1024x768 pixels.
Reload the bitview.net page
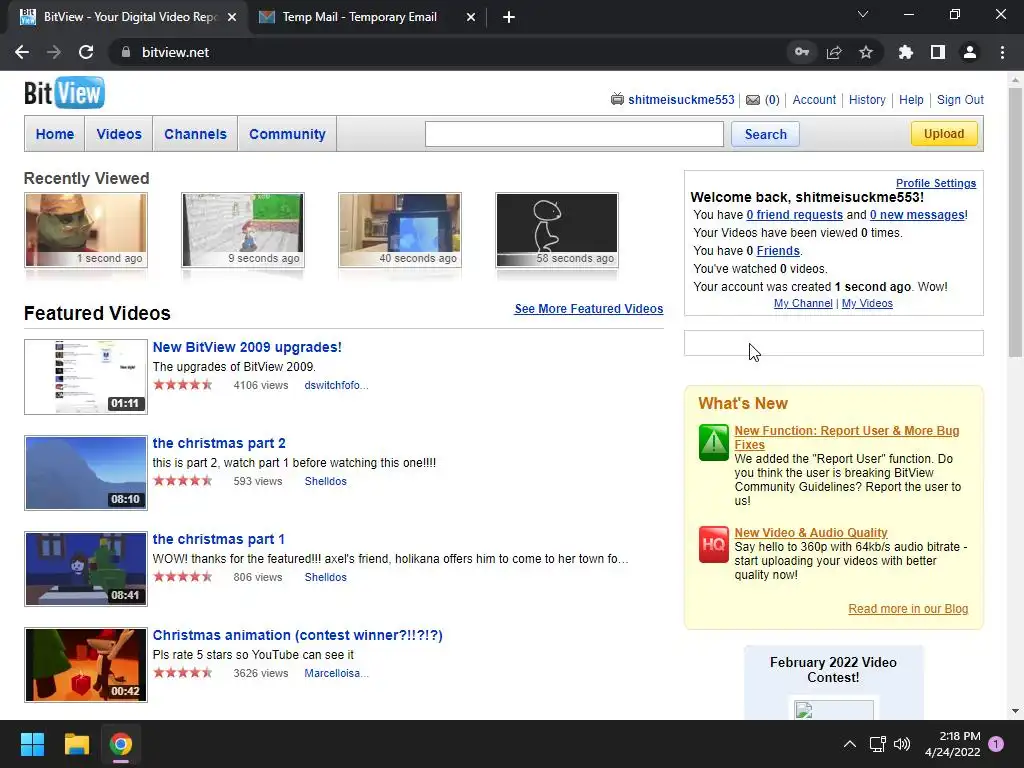(86, 52)
